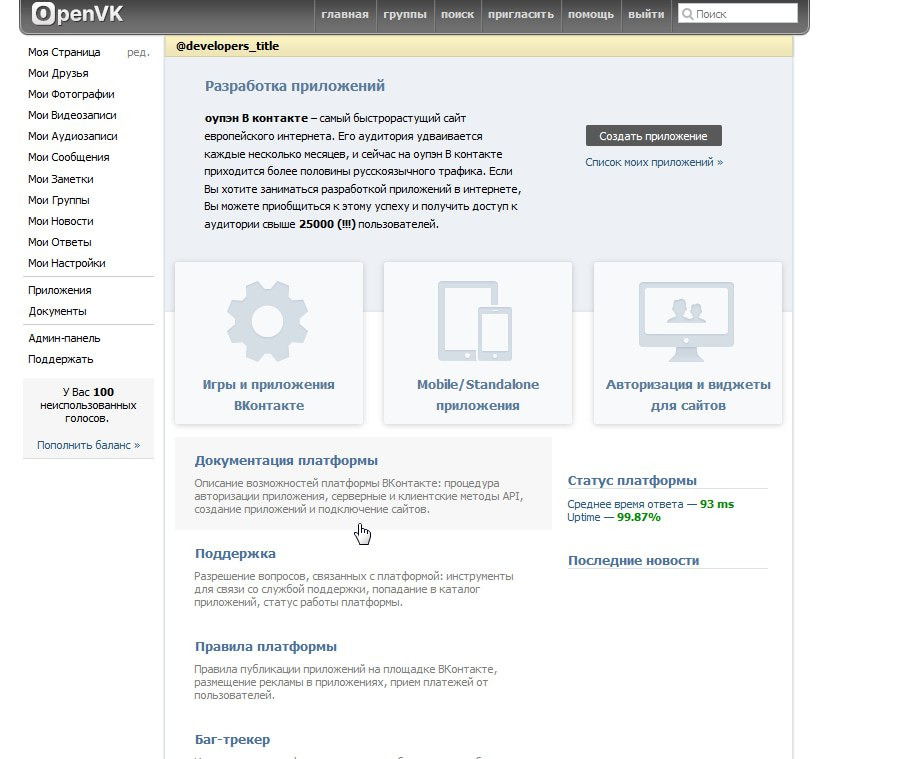This screenshot has height=759, width=910.
Task: Focus the Поиск search field
Action: coord(738,14)
